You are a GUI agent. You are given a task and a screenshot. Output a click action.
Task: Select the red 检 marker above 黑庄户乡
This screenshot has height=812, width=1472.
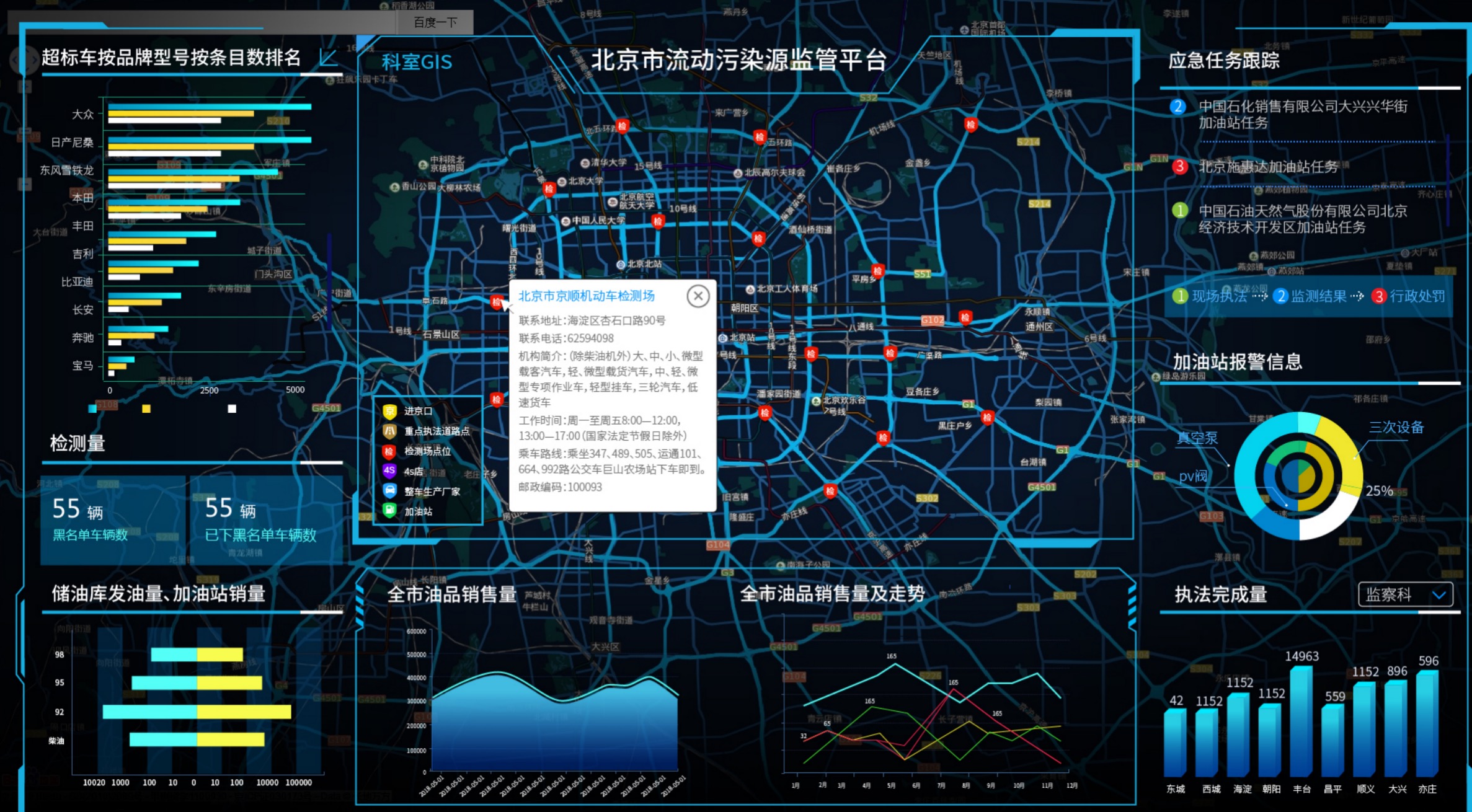click(987, 417)
